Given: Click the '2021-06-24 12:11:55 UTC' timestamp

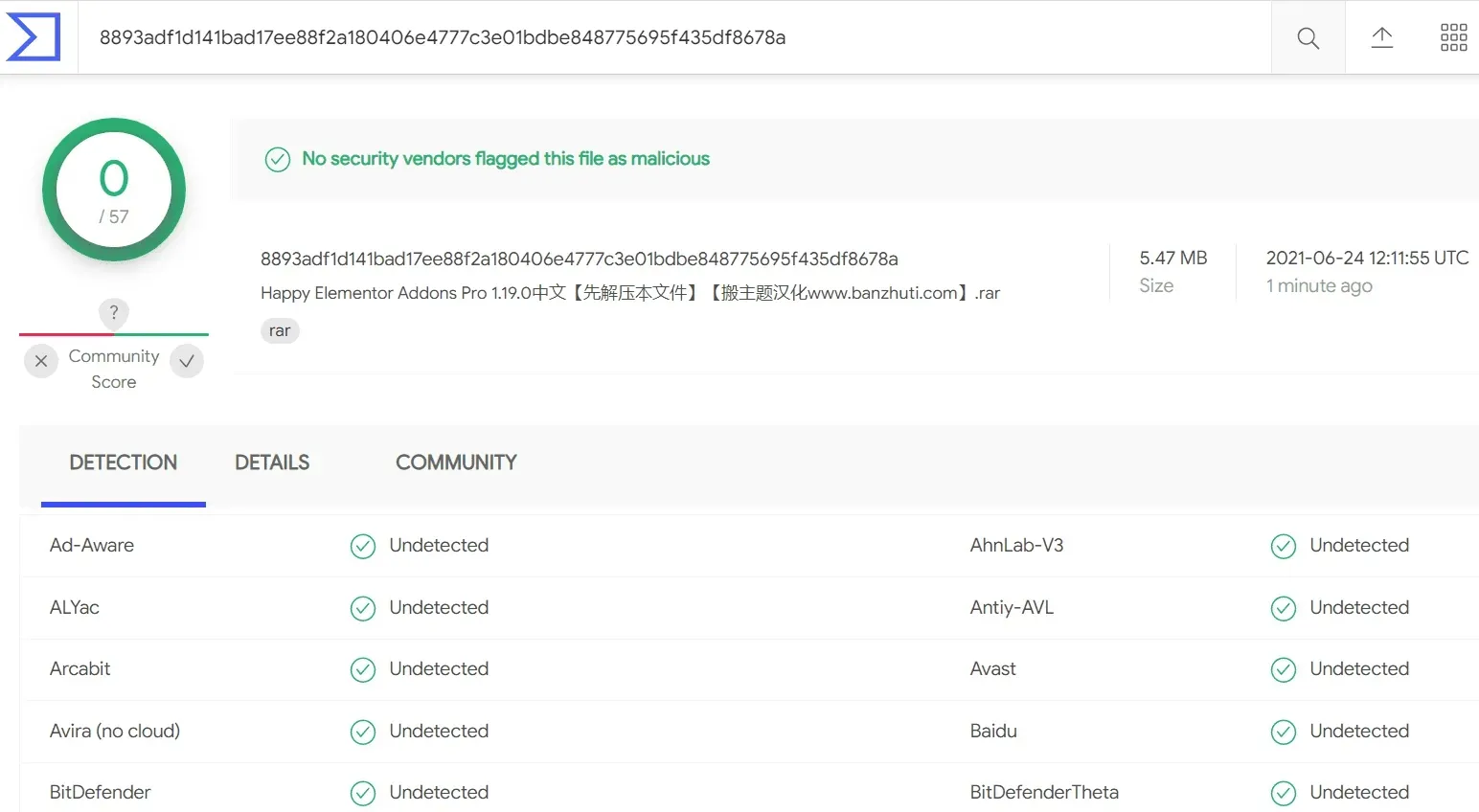Looking at the screenshot, I should point(1367,258).
